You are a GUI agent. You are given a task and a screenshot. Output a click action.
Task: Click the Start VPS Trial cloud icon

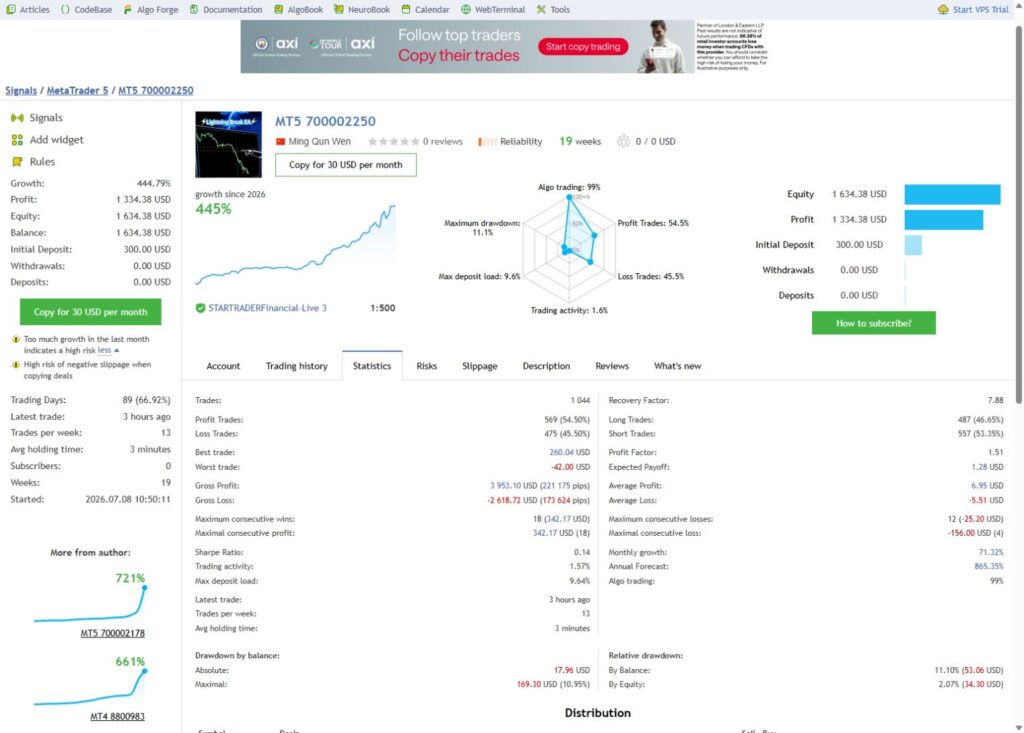pos(943,9)
